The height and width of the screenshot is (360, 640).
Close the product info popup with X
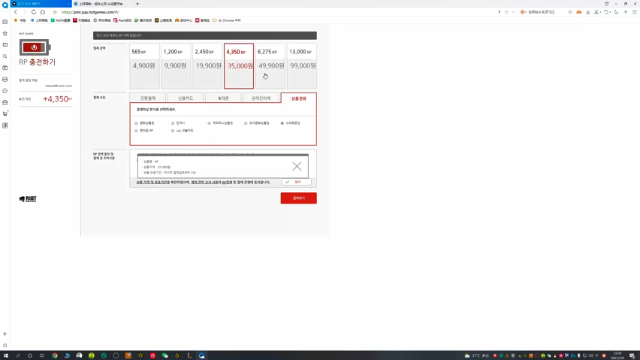(297, 166)
